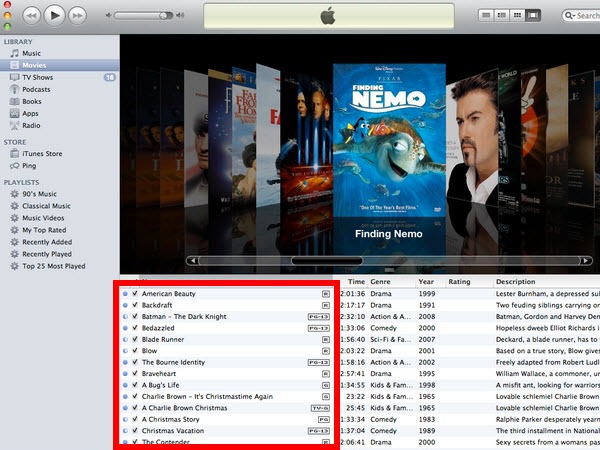The image size is (600, 450).
Task: Open Ping in the sidebar
Action: 31,165
